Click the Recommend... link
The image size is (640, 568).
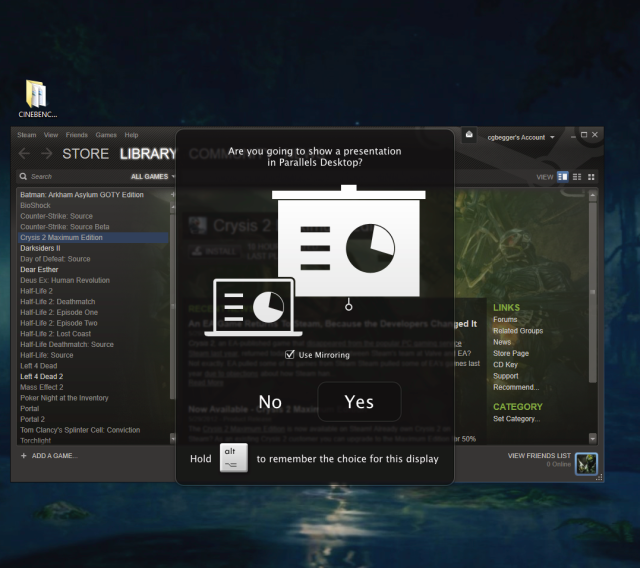(516, 387)
